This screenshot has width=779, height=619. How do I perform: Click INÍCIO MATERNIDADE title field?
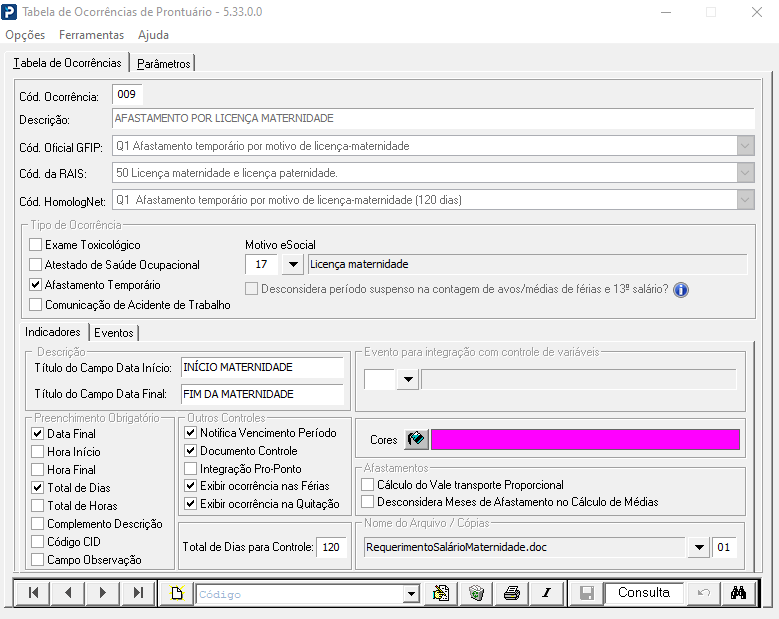tap(262, 368)
